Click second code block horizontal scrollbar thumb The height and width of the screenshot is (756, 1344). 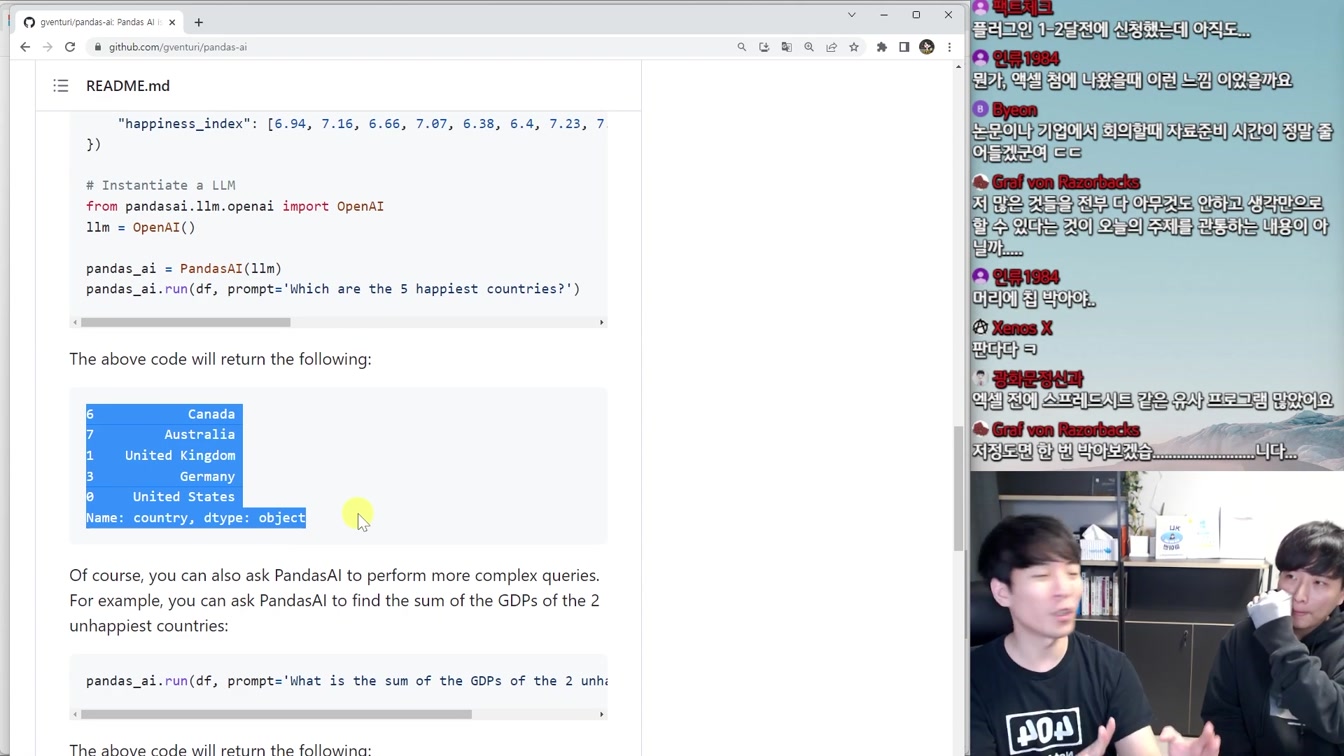point(276,714)
